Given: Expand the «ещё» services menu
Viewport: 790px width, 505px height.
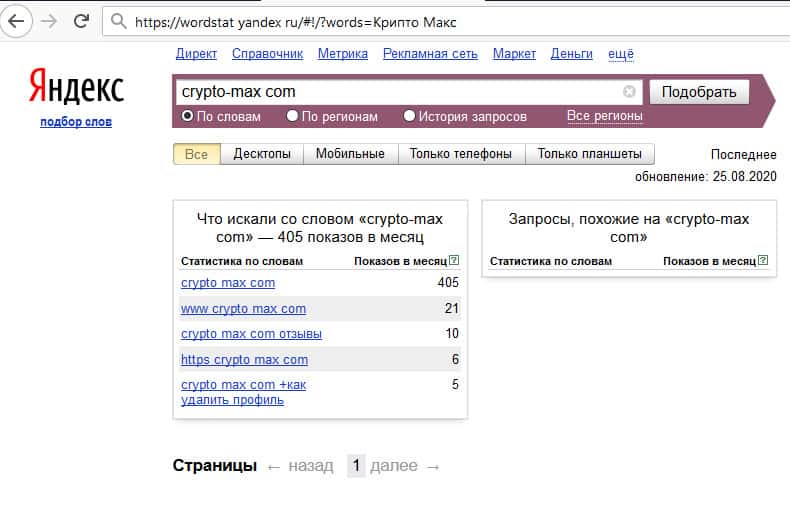Looking at the screenshot, I should coord(620,54).
